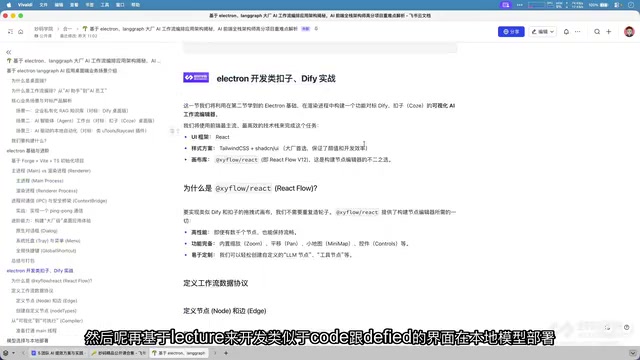
Task: Select outline item 系统托盘 (Tray) 与菜单 (Menu)
Action: [48, 241]
